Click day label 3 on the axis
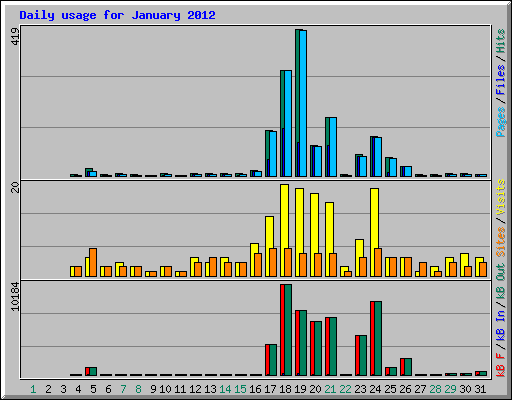This screenshot has width=512, height=400. [x=63, y=389]
